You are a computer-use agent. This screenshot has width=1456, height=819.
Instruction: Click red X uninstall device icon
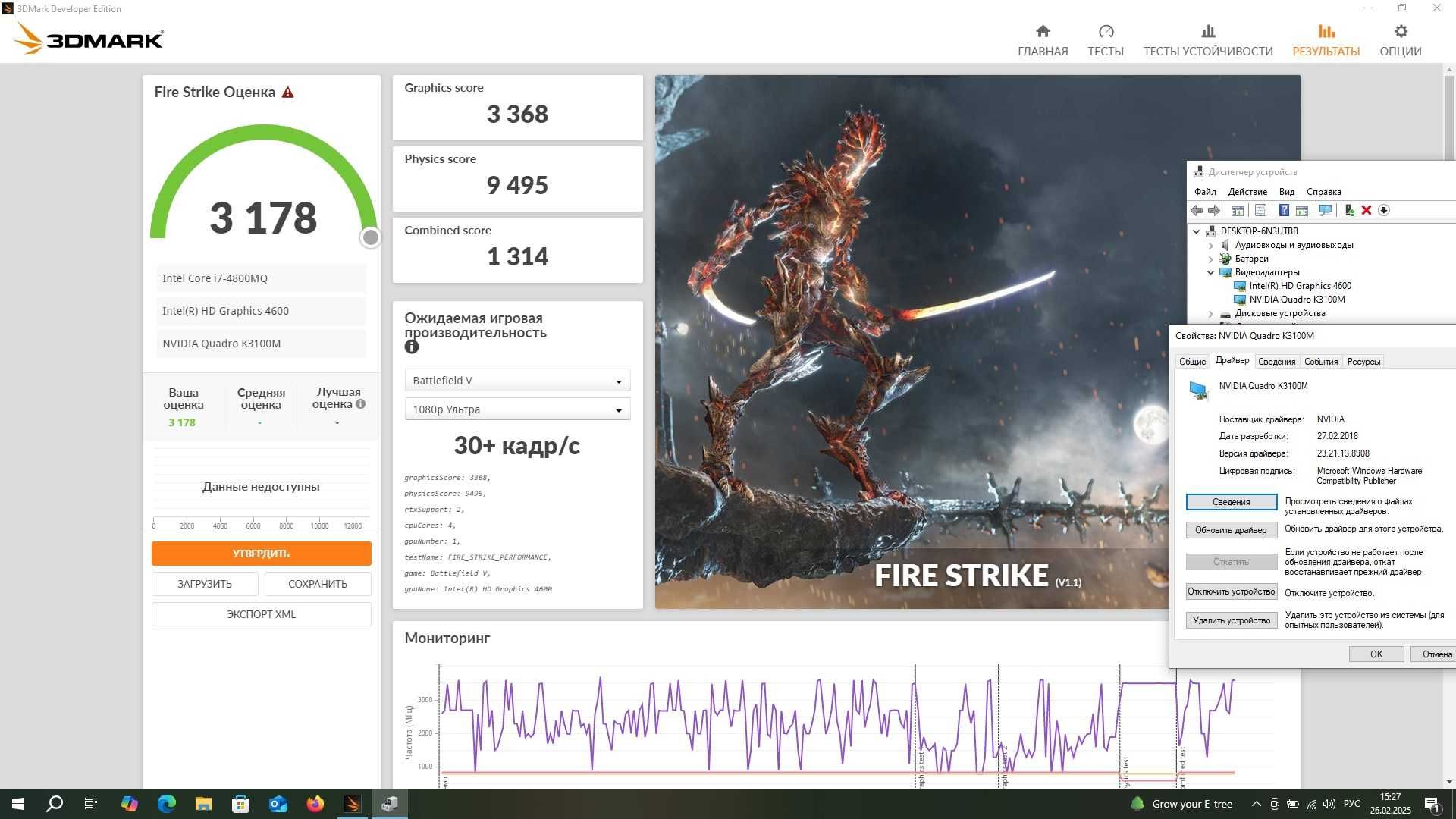(x=1367, y=211)
